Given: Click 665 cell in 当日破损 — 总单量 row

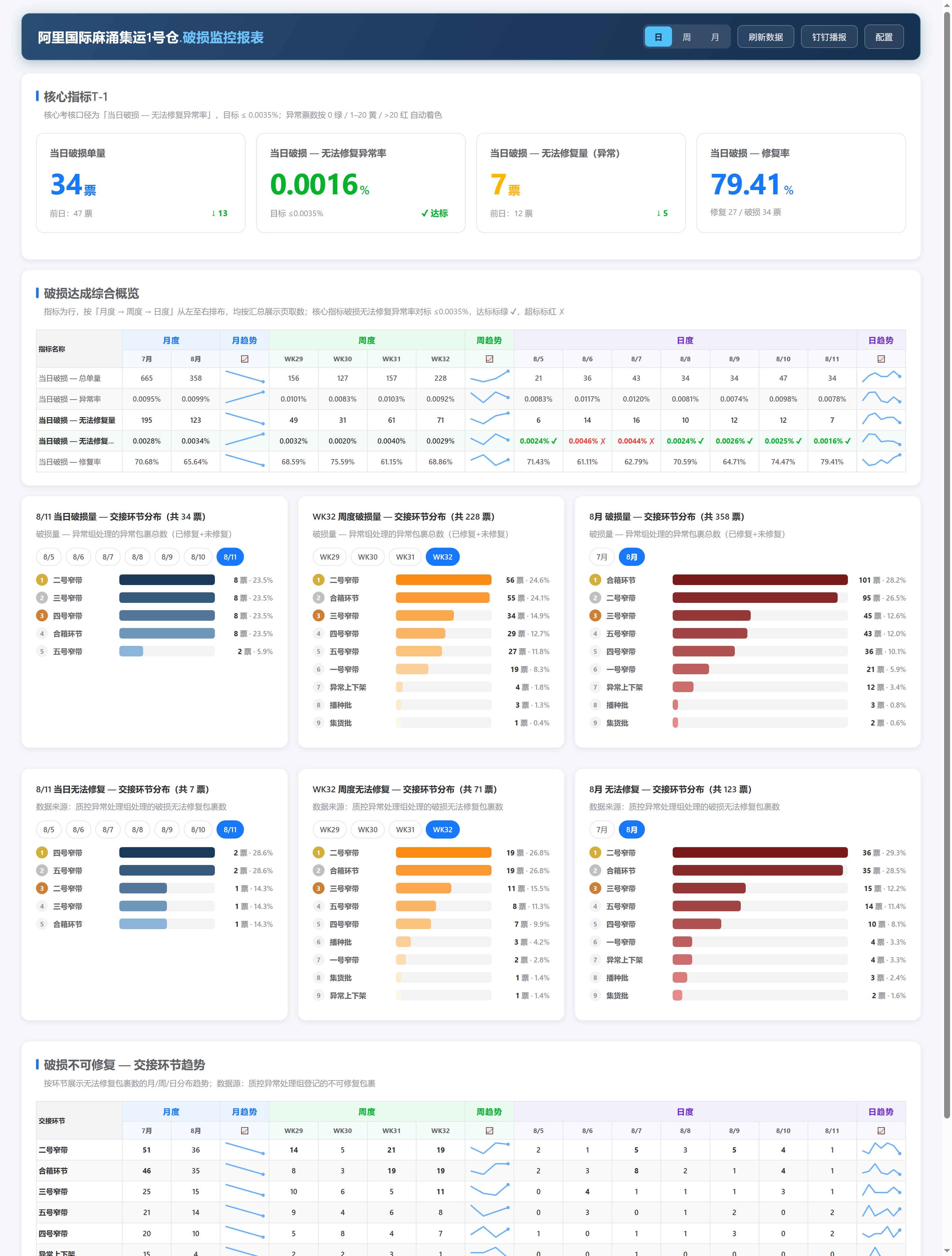Looking at the screenshot, I should pyautogui.click(x=146, y=377).
